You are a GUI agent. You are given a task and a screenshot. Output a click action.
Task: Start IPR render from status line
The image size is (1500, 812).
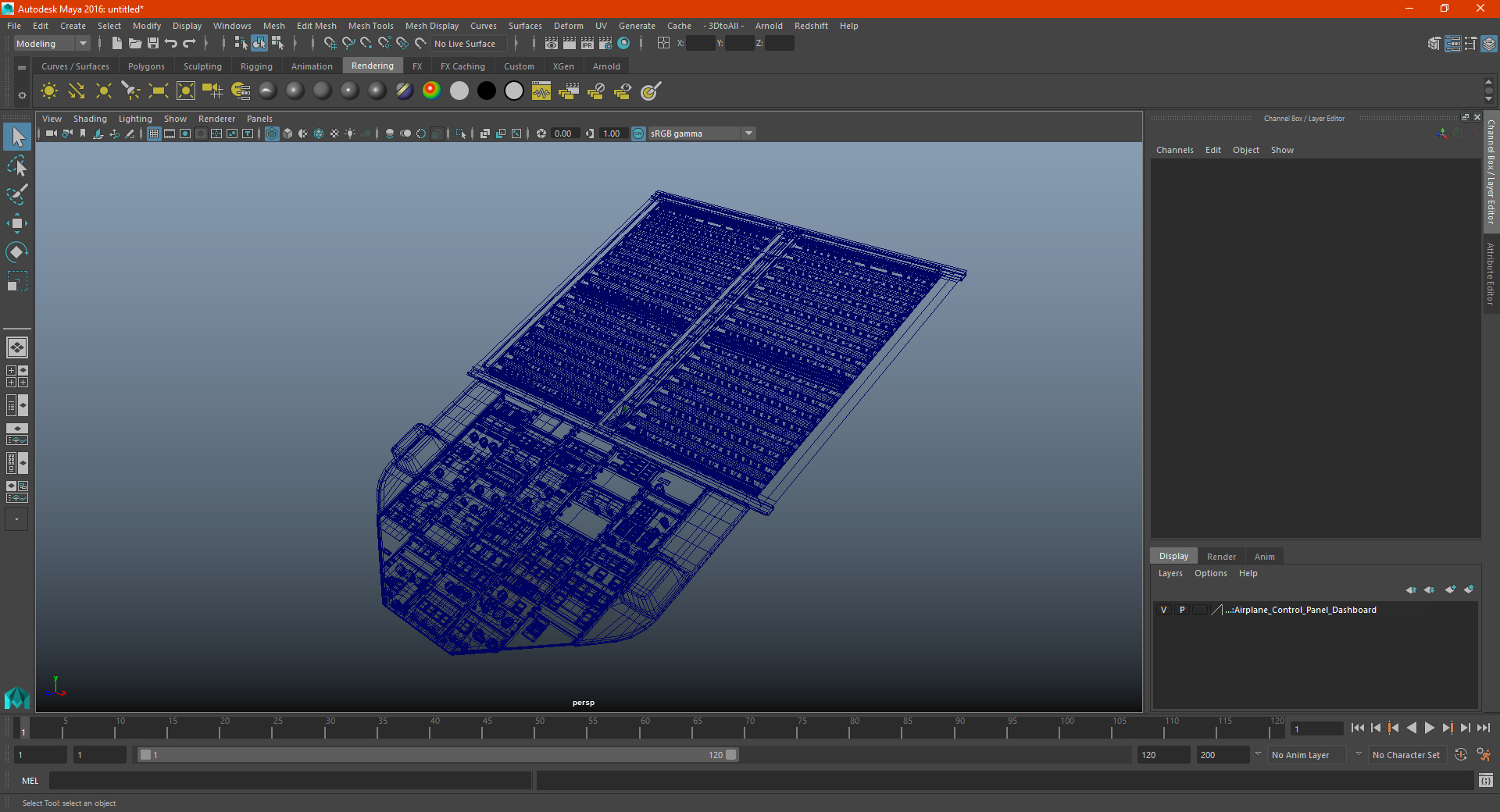[x=587, y=44]
